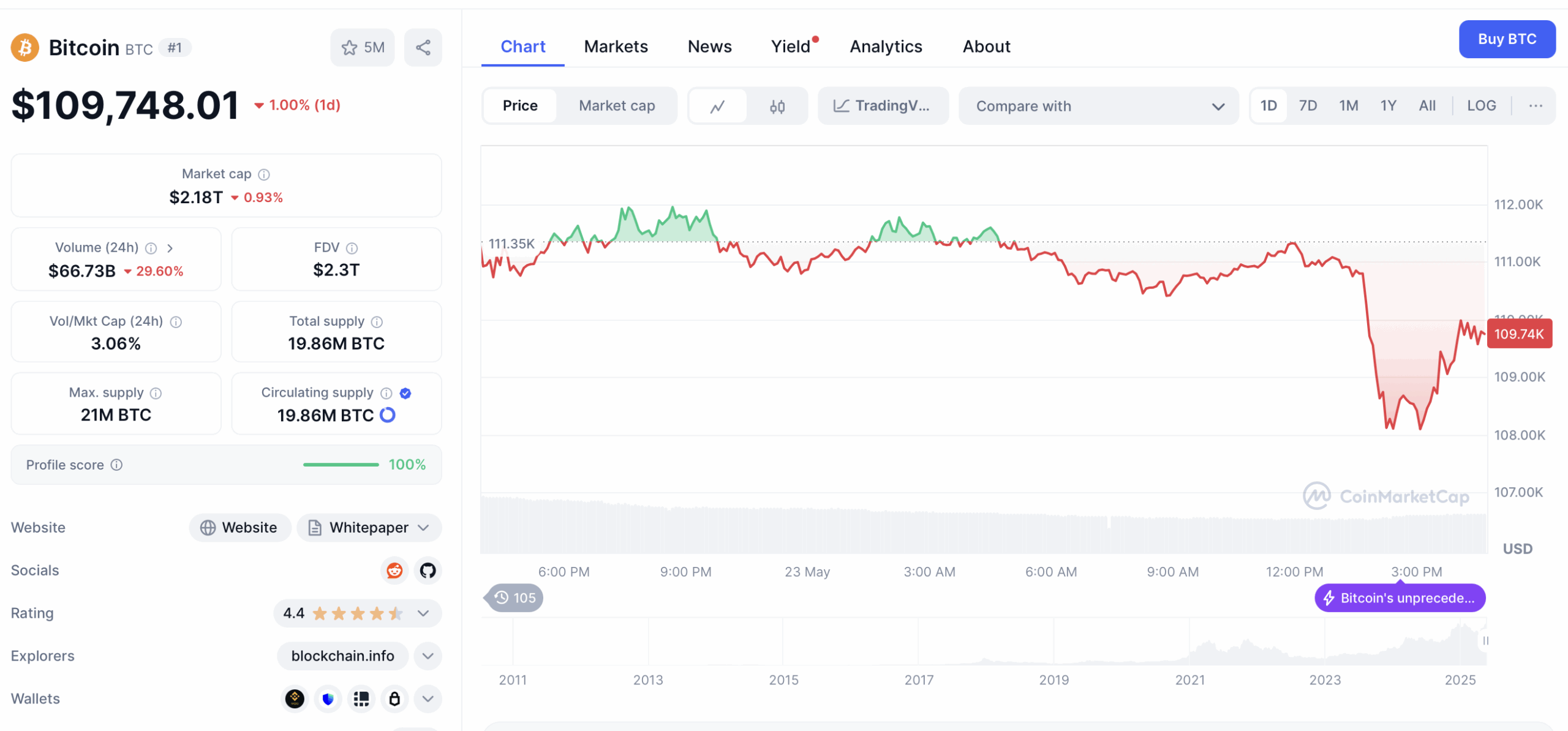Set chart range to 1D

coord(1268,106)
